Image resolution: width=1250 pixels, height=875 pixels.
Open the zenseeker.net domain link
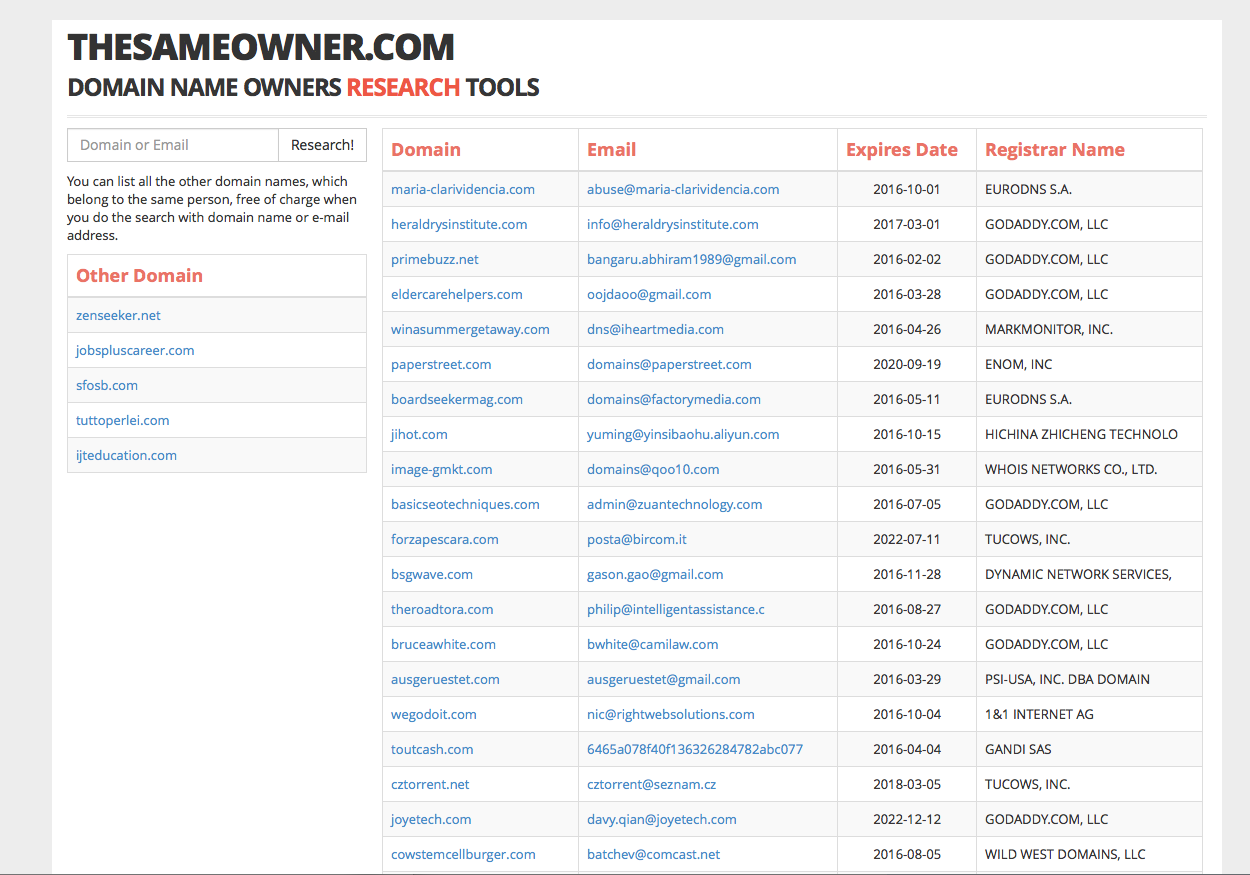117,314
